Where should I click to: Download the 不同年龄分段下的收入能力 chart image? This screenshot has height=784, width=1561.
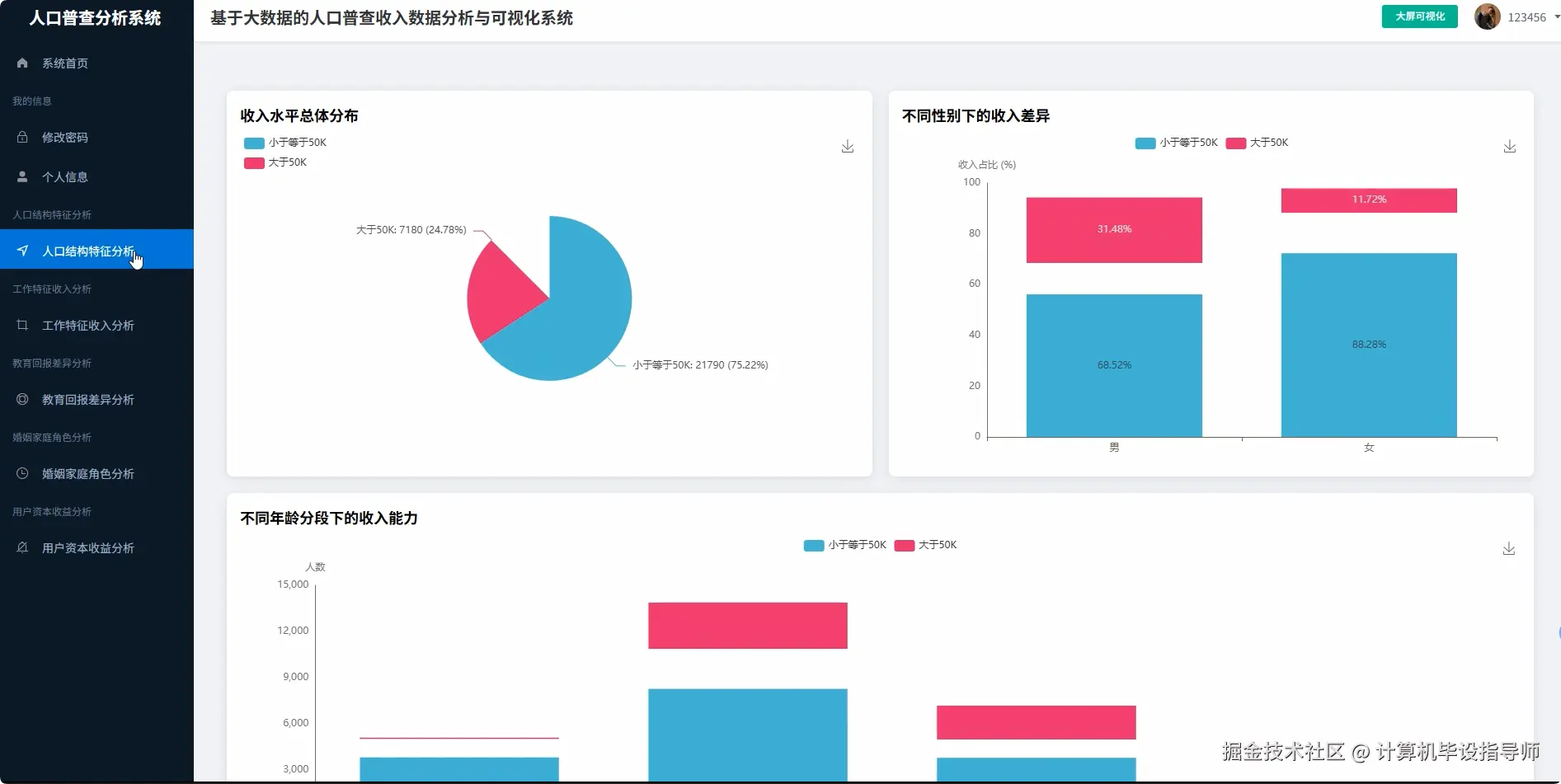tap(1508, 549)
